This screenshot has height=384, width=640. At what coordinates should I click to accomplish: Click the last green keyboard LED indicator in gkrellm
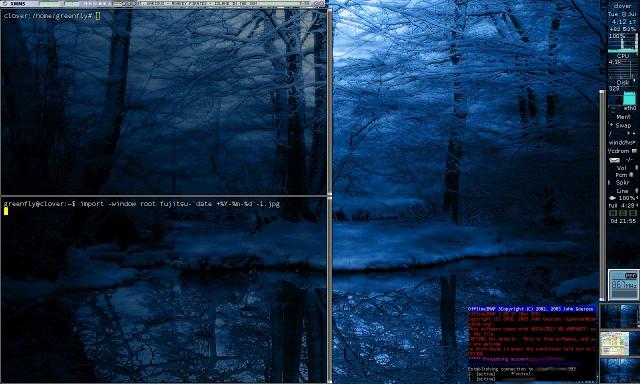click(x=633, y=213)
